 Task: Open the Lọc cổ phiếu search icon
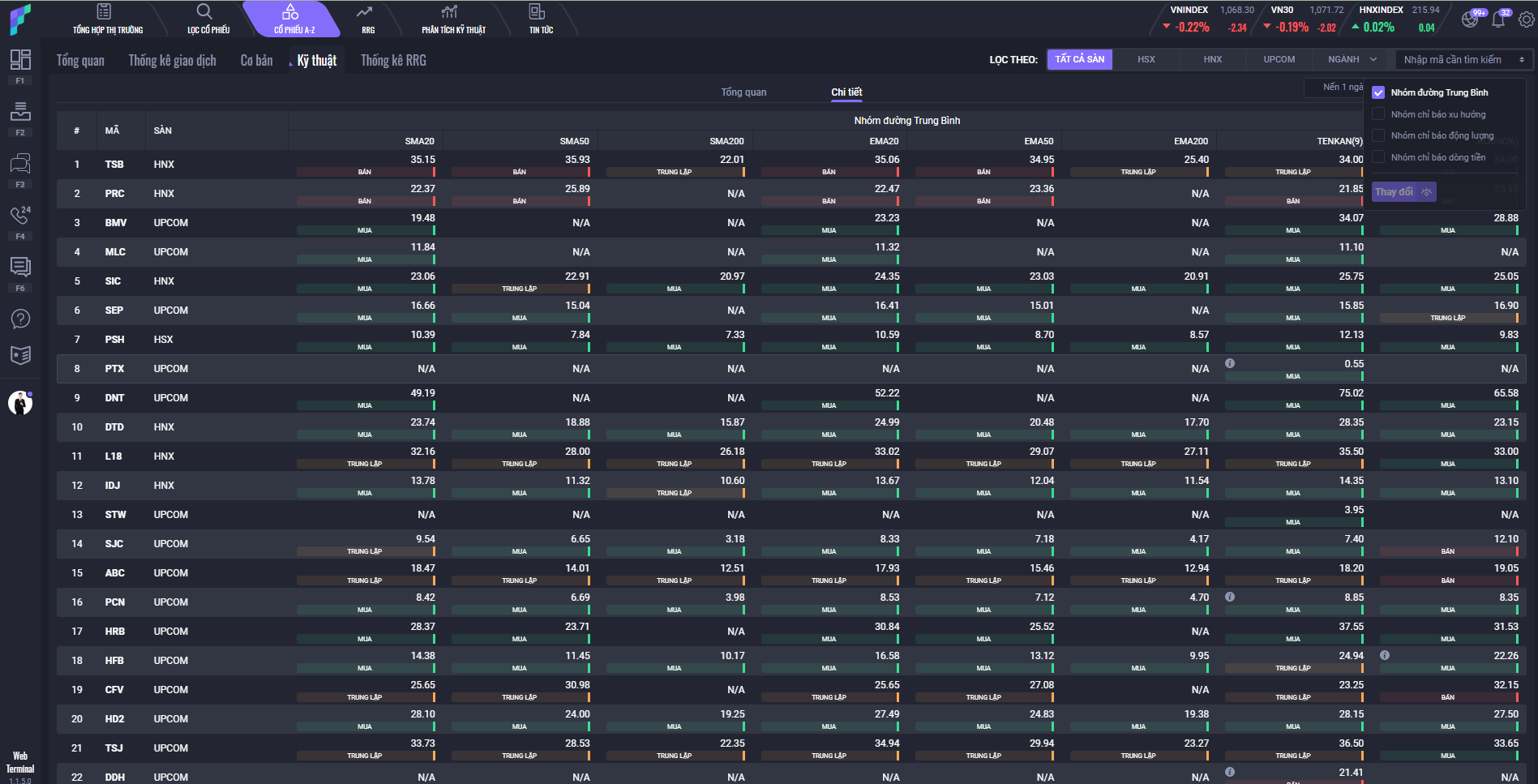click(x=208, y=19)
